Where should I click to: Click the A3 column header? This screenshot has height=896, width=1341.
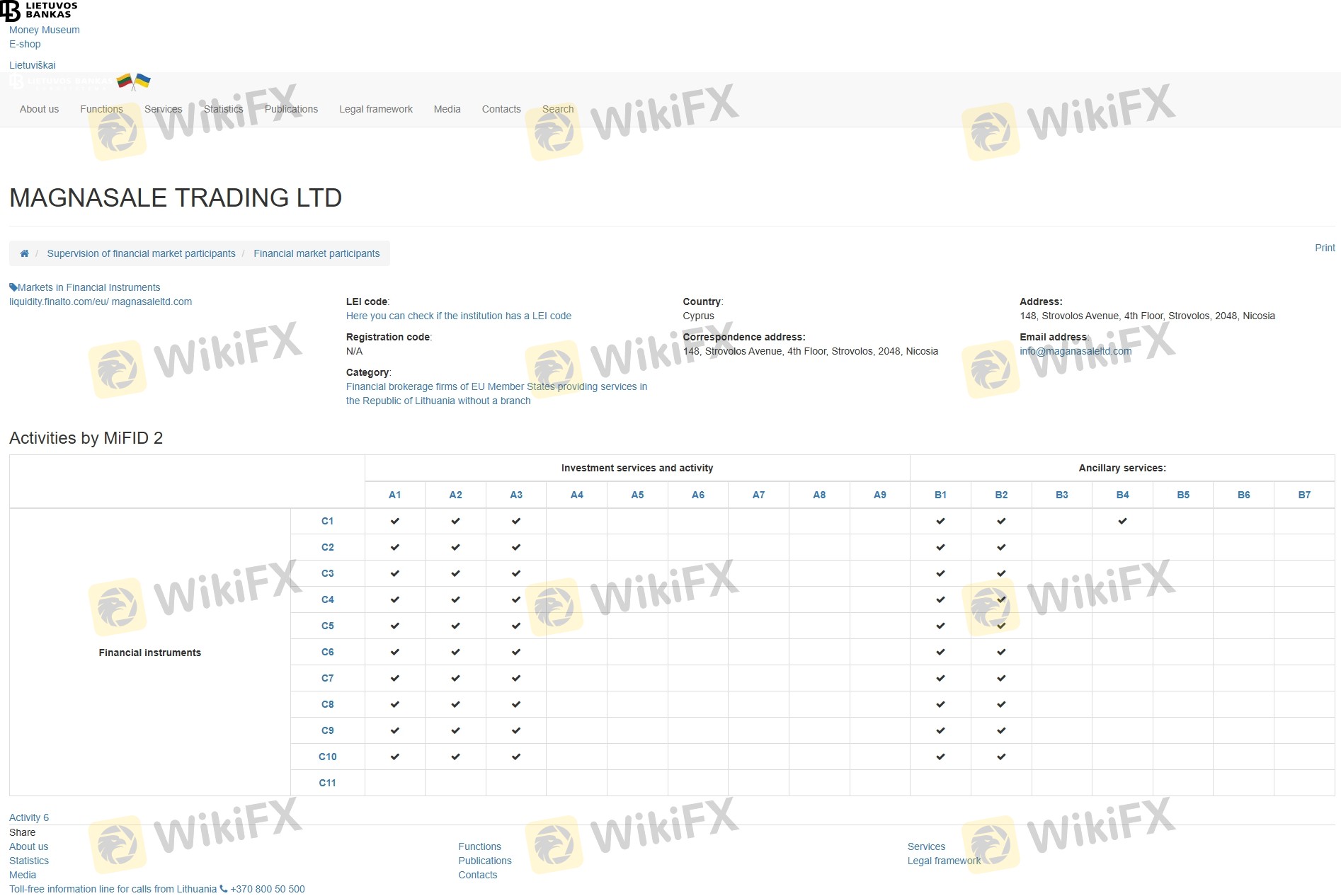(516, 495)
